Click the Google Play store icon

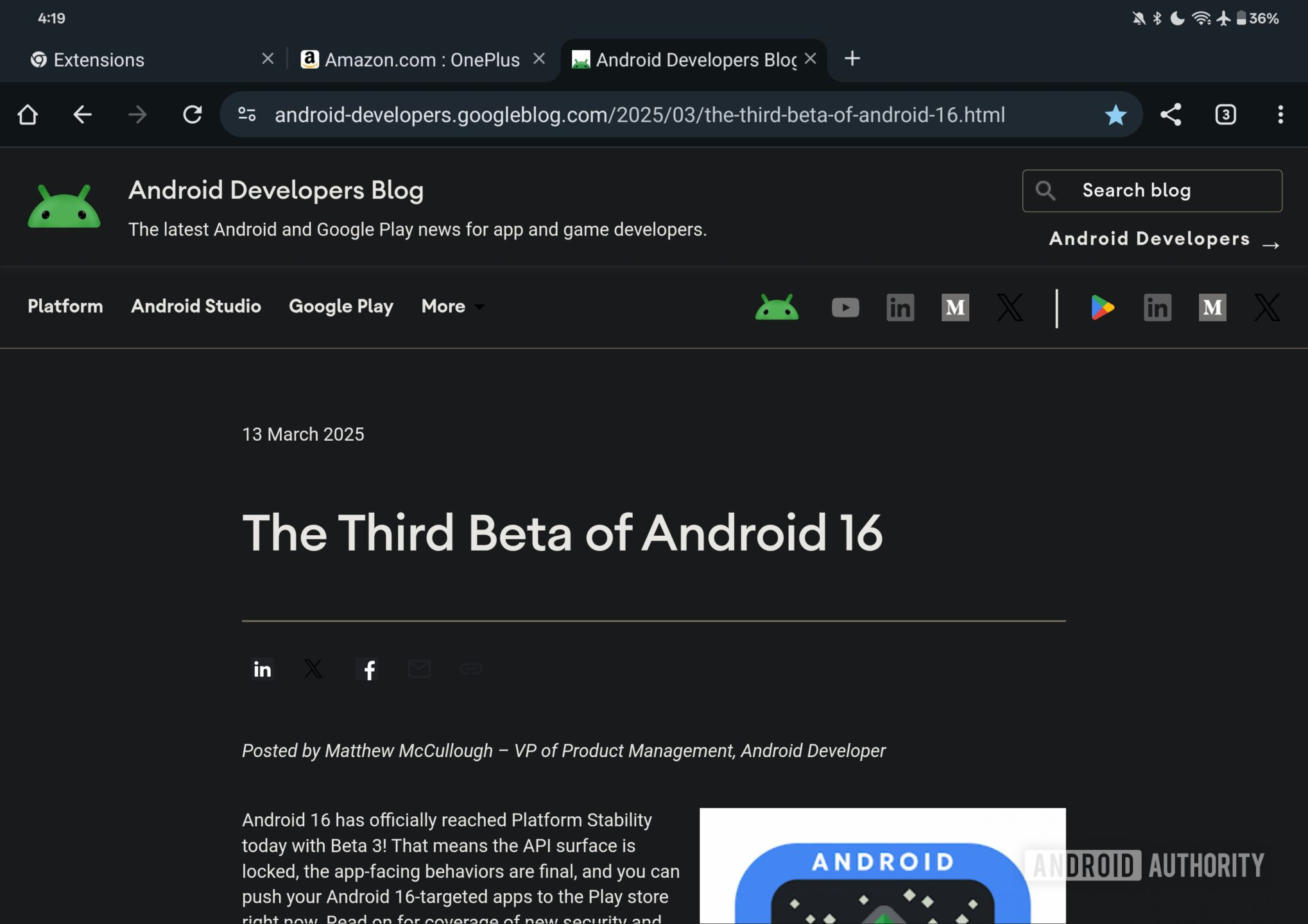click(1102, 307)
